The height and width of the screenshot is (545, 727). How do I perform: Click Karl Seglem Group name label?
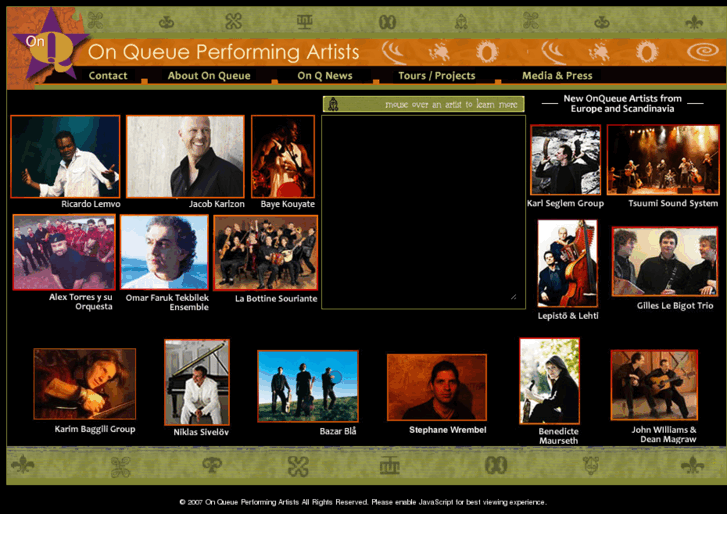point(565,203)
